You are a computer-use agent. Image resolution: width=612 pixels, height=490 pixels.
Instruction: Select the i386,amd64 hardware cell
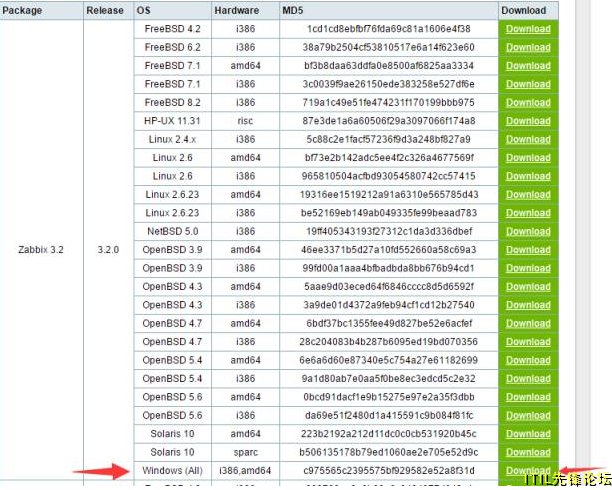(x=246, y=470)
